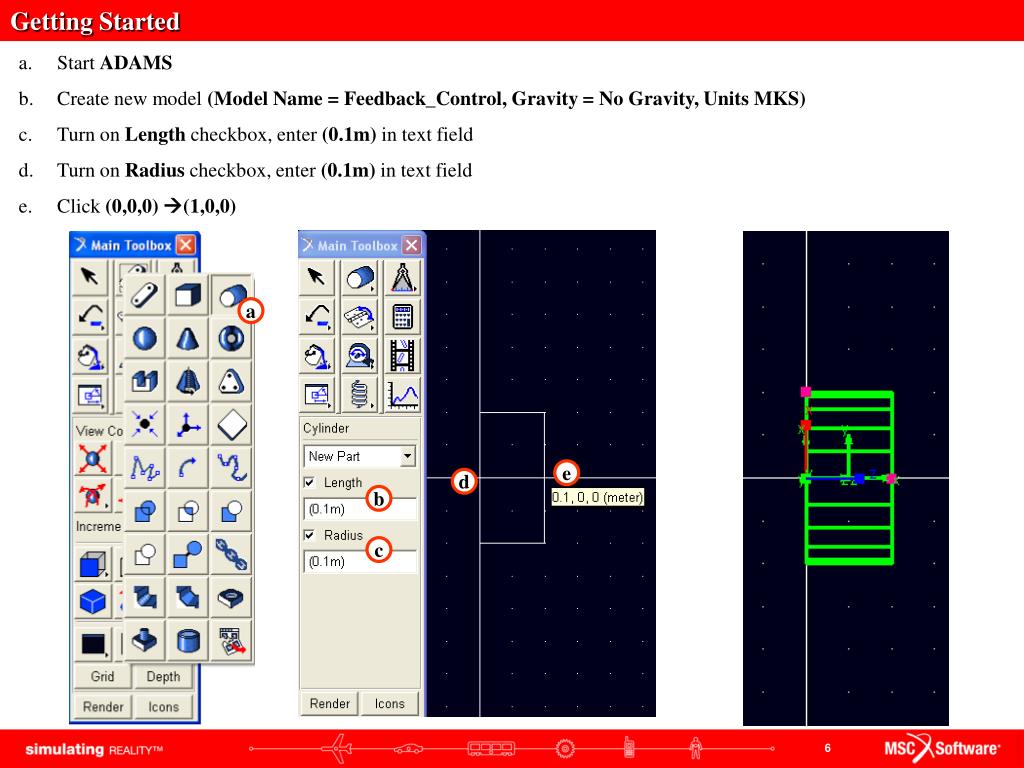Image resolution: width=1024 pixels, height=768 pixels.
Task: Click the undo arrow in Cylinder toolbox
Action: click(317, 317)
